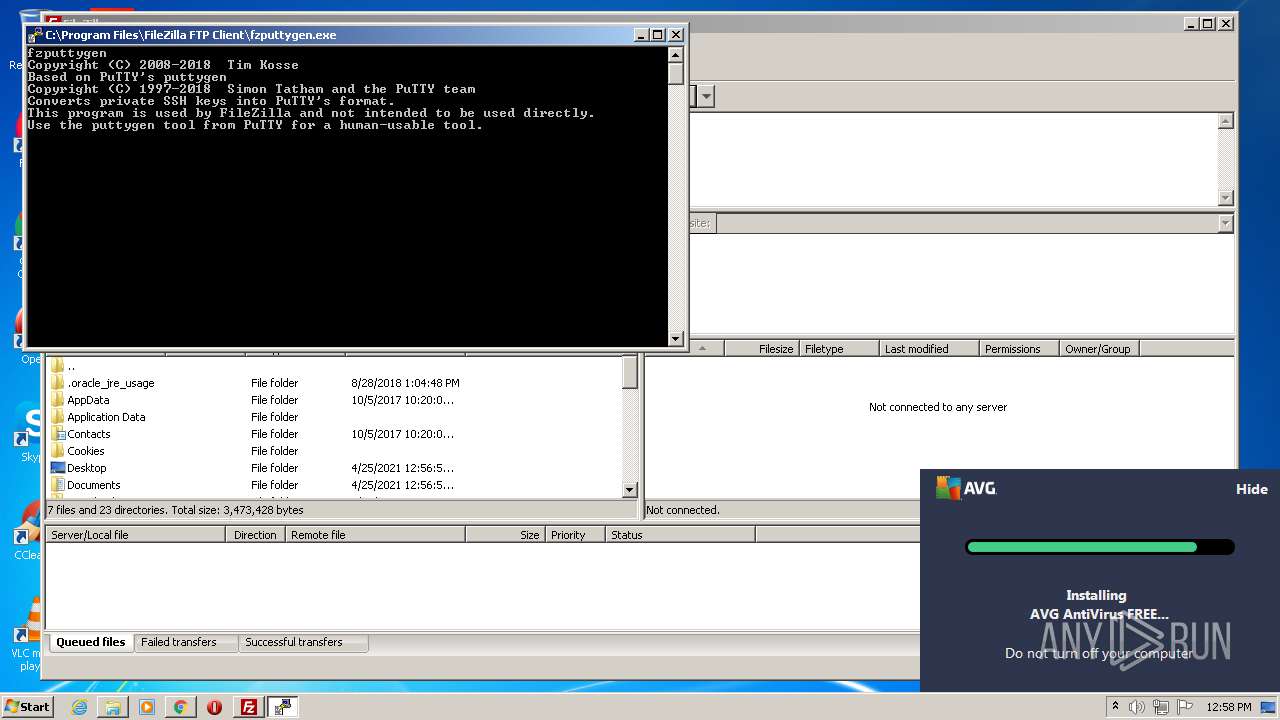Click the Contacts row modified date
This screenshot has width=1280, height=720.
coord(402,434)
